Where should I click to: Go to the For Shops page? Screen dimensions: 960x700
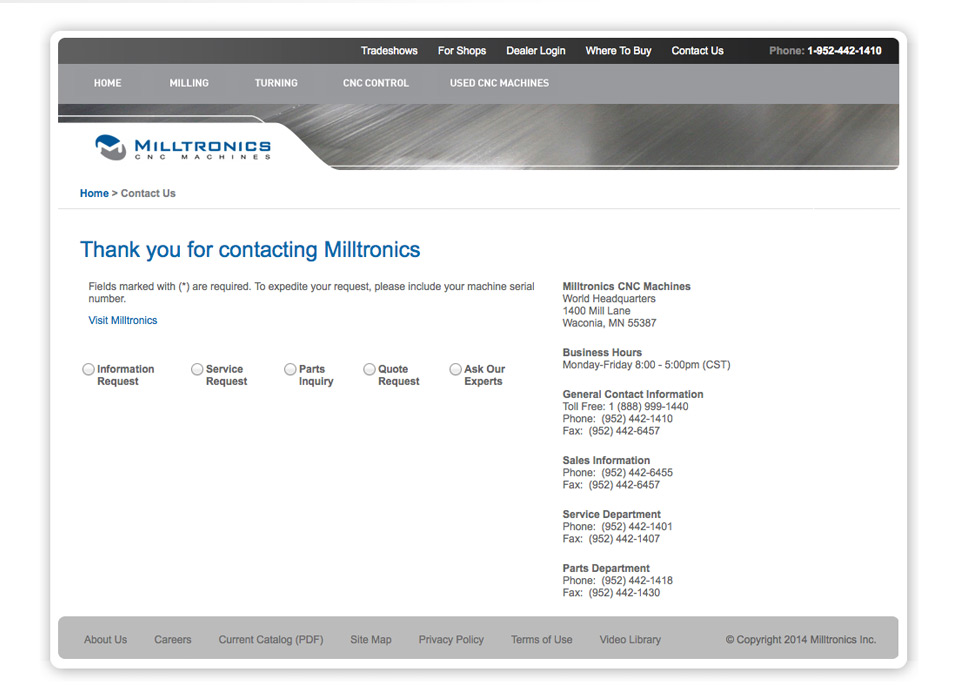tap(462, 51)
